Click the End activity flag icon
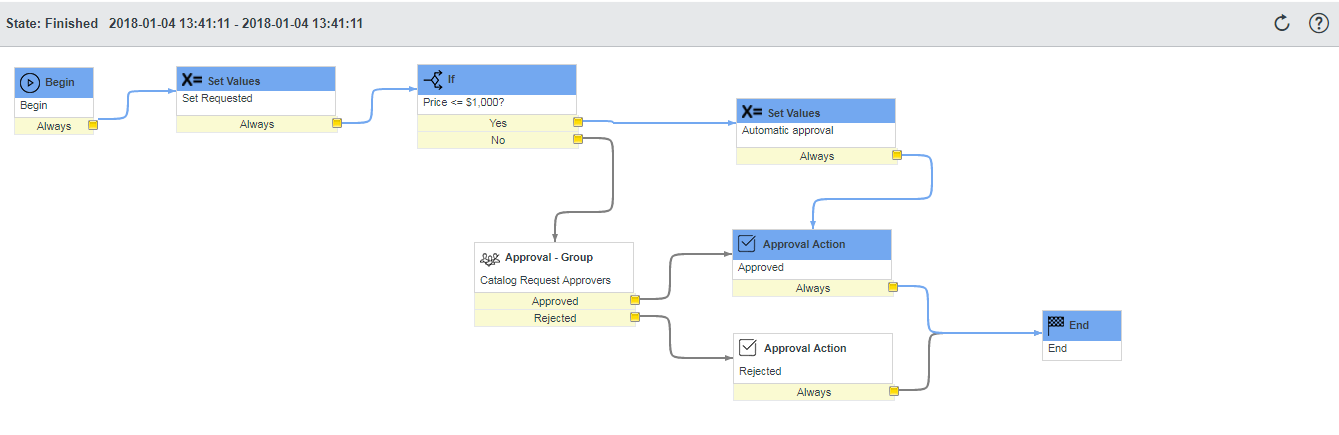The height and width of the screenshot is (435, 1339). click(x=1055, y=324)
